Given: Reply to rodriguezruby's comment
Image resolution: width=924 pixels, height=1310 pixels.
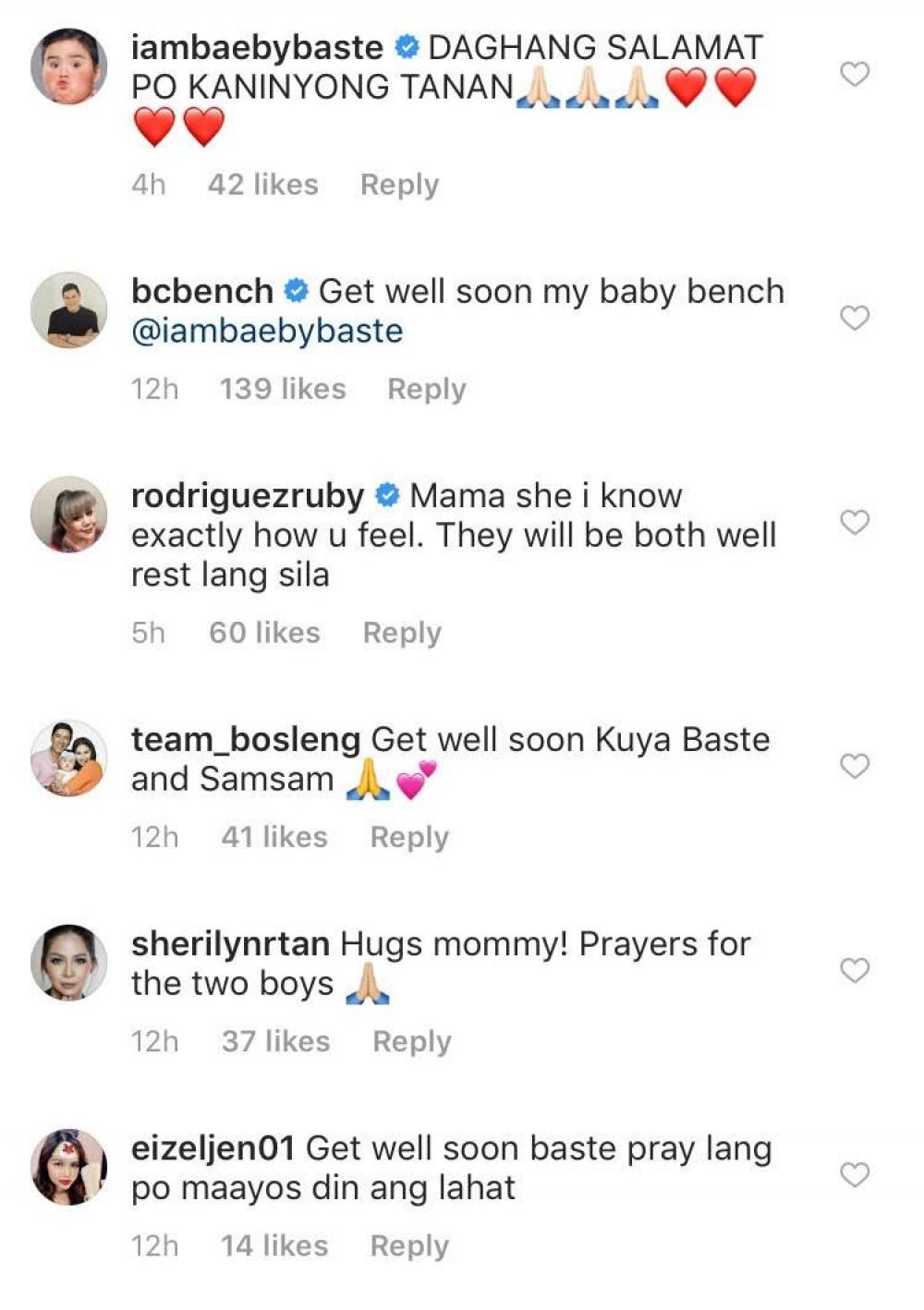Looking at the screenshot, I should click(x=402, y=633).
